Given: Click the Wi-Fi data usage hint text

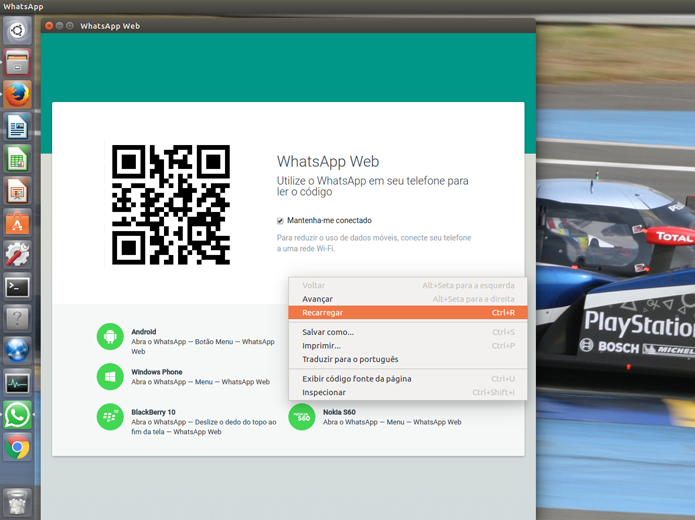Looking at the screenshot, I should [374, 243].
